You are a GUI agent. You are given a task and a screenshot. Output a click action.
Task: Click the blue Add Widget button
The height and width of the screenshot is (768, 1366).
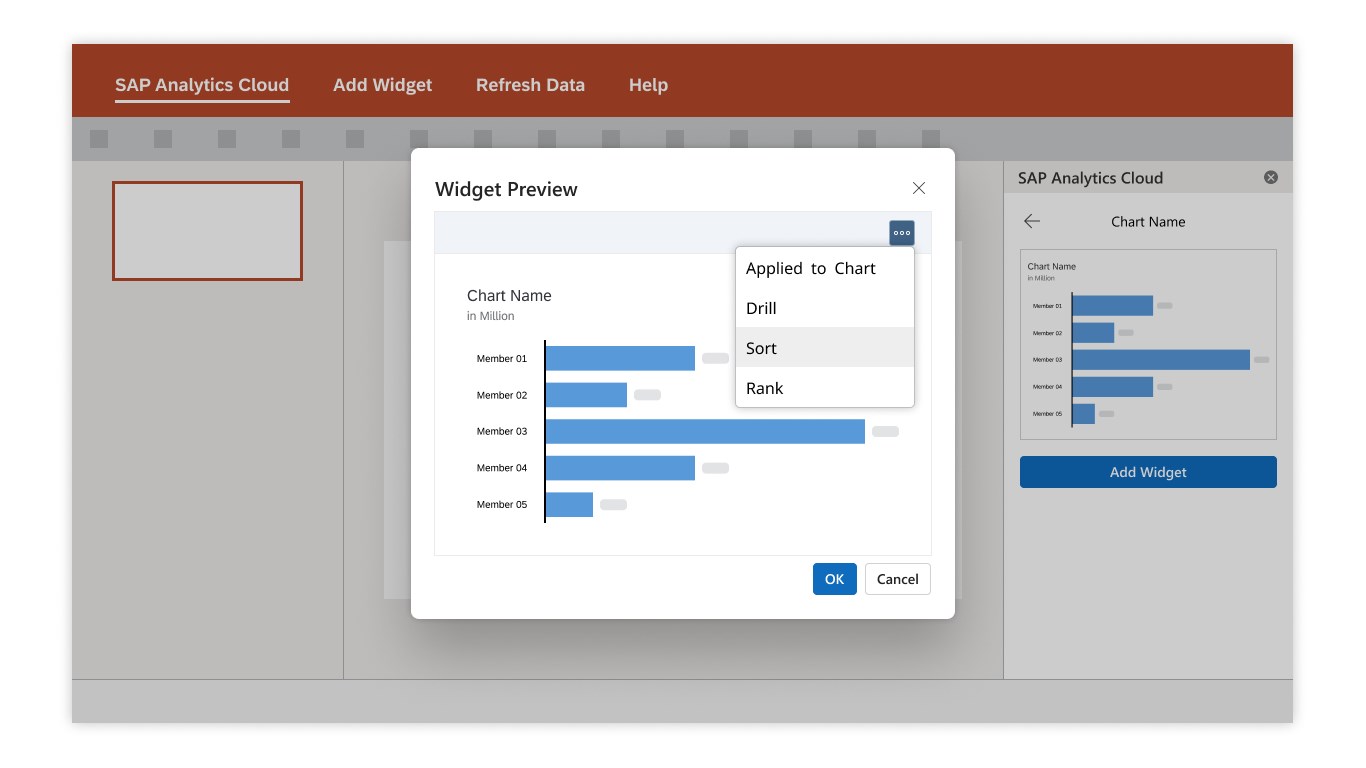(x=1148, y=472)
